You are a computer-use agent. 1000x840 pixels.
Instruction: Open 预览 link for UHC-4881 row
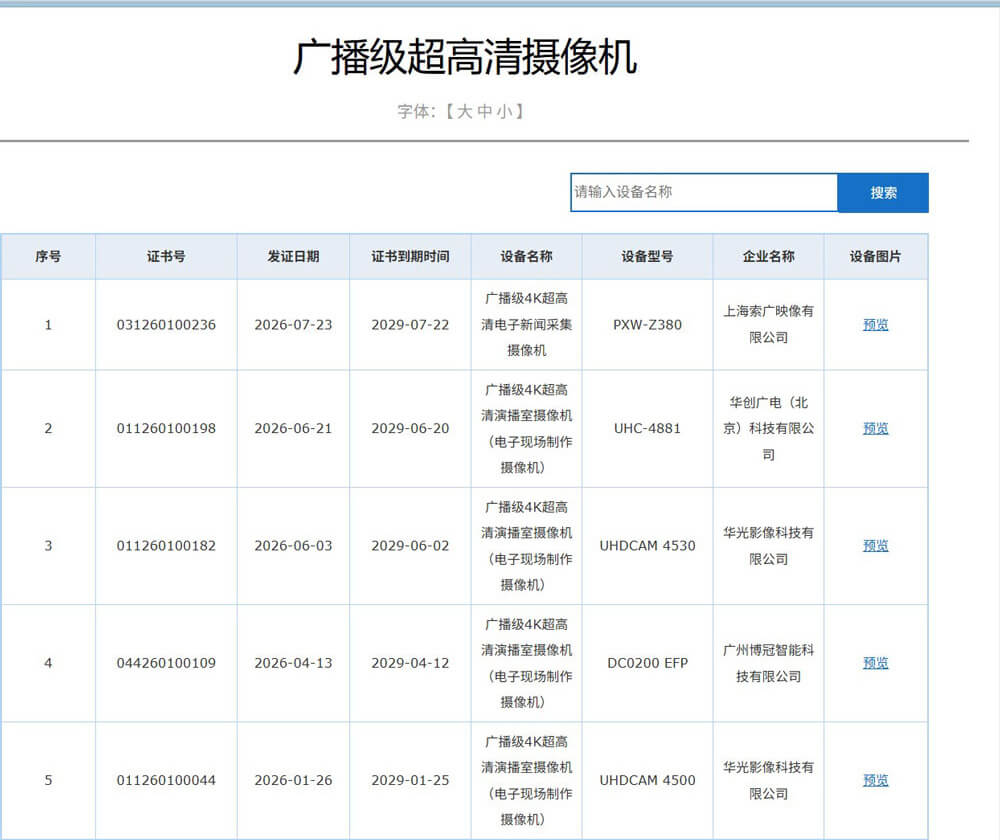(875, 429)
